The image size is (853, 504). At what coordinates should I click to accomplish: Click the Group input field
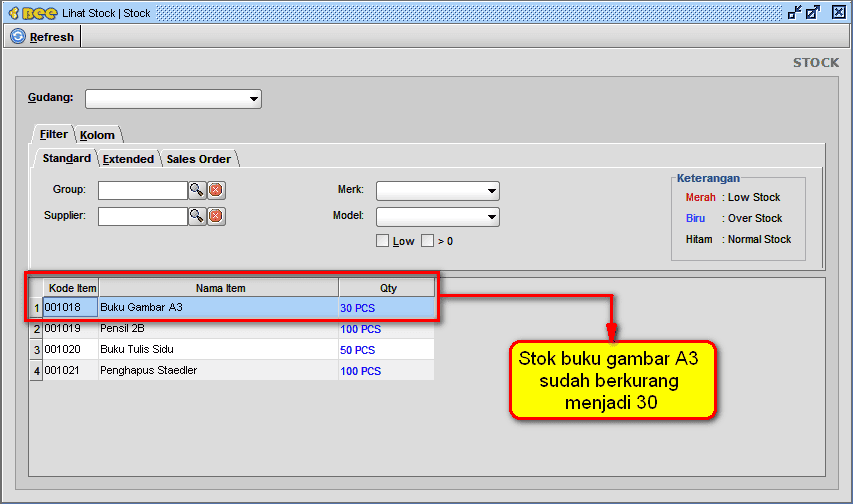click(143, 190)
